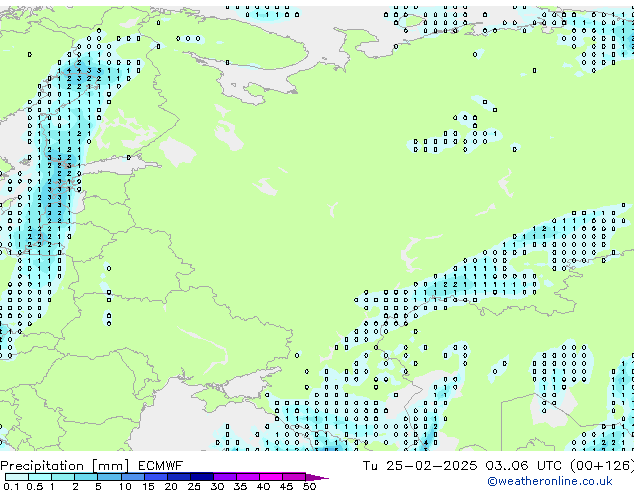This screenshot has height=490, width=634.
Task: Click the 'Tu' weekday label
Action: click(x=370, y=466)
